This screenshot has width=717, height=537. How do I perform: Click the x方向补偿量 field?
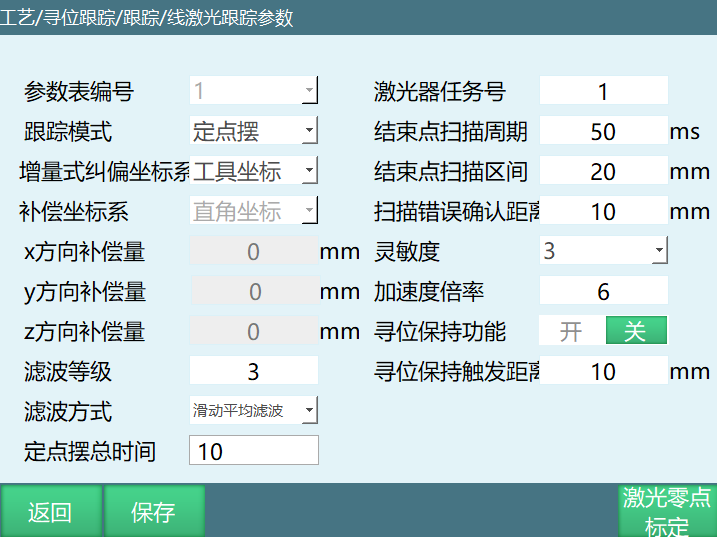click(253, 251)
